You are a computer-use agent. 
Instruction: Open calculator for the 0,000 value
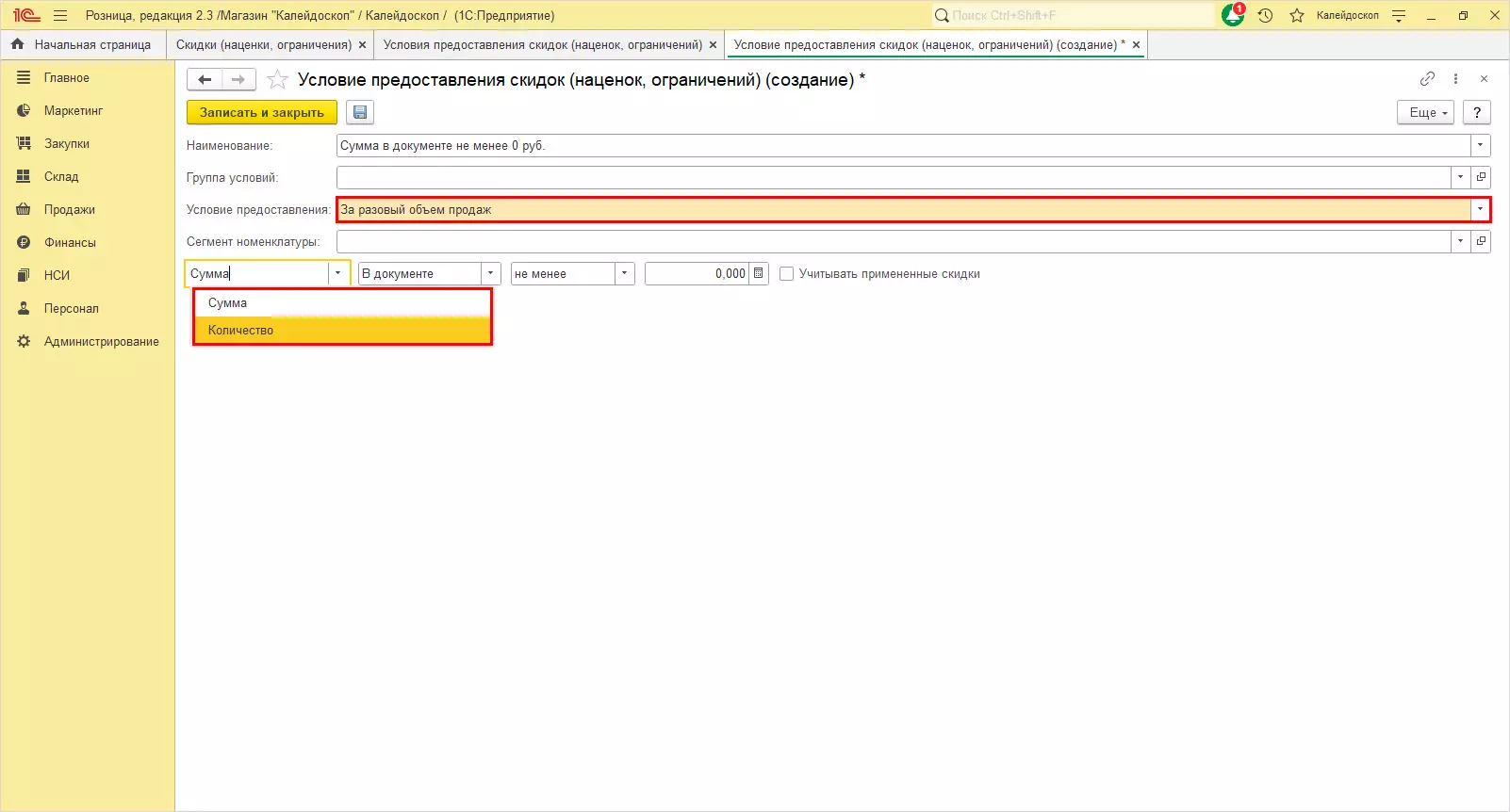[x=759, y=273]
